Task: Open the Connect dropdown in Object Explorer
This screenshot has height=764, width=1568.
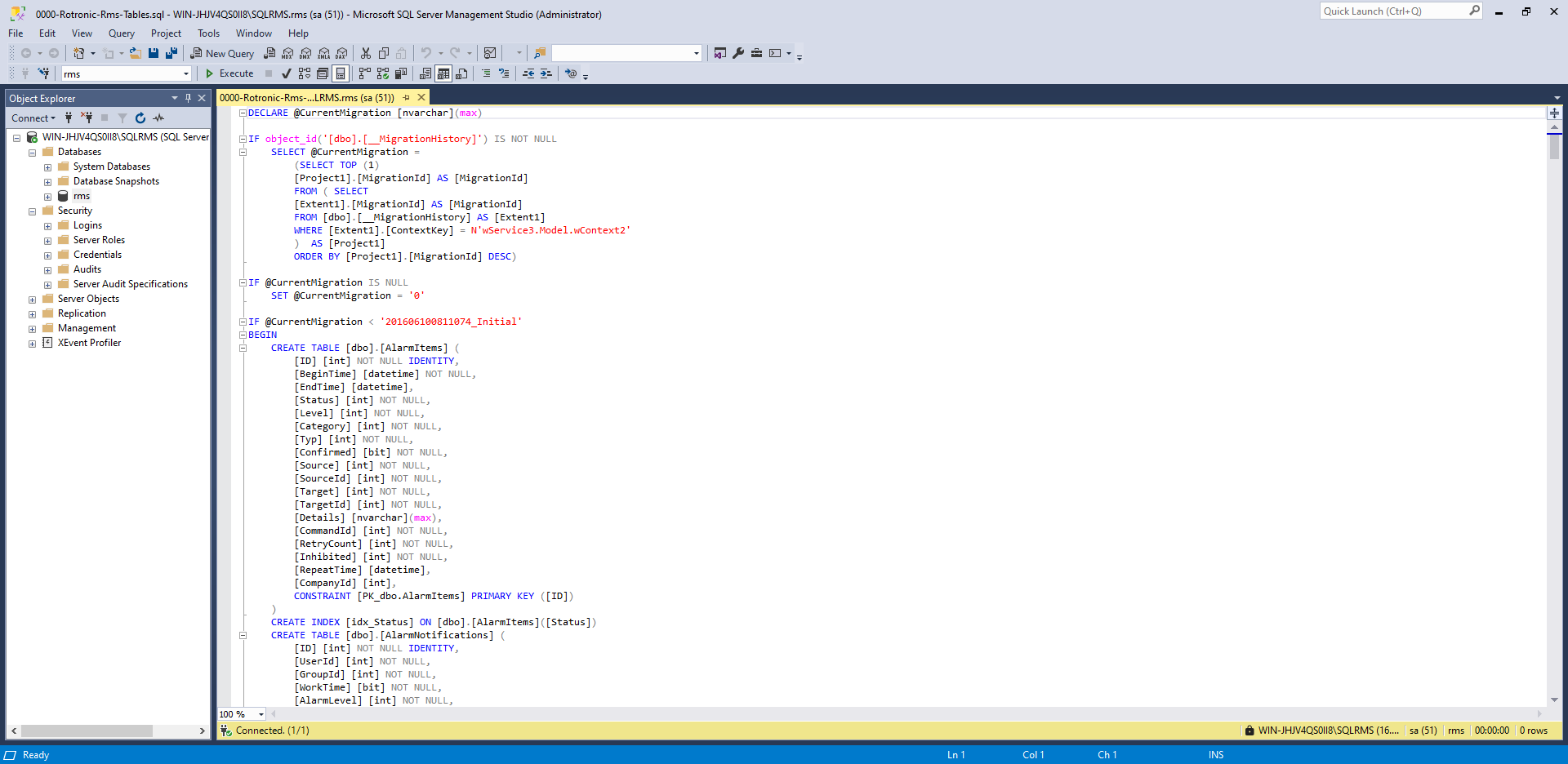Action: pyautogui.click(x=33, y=118)
